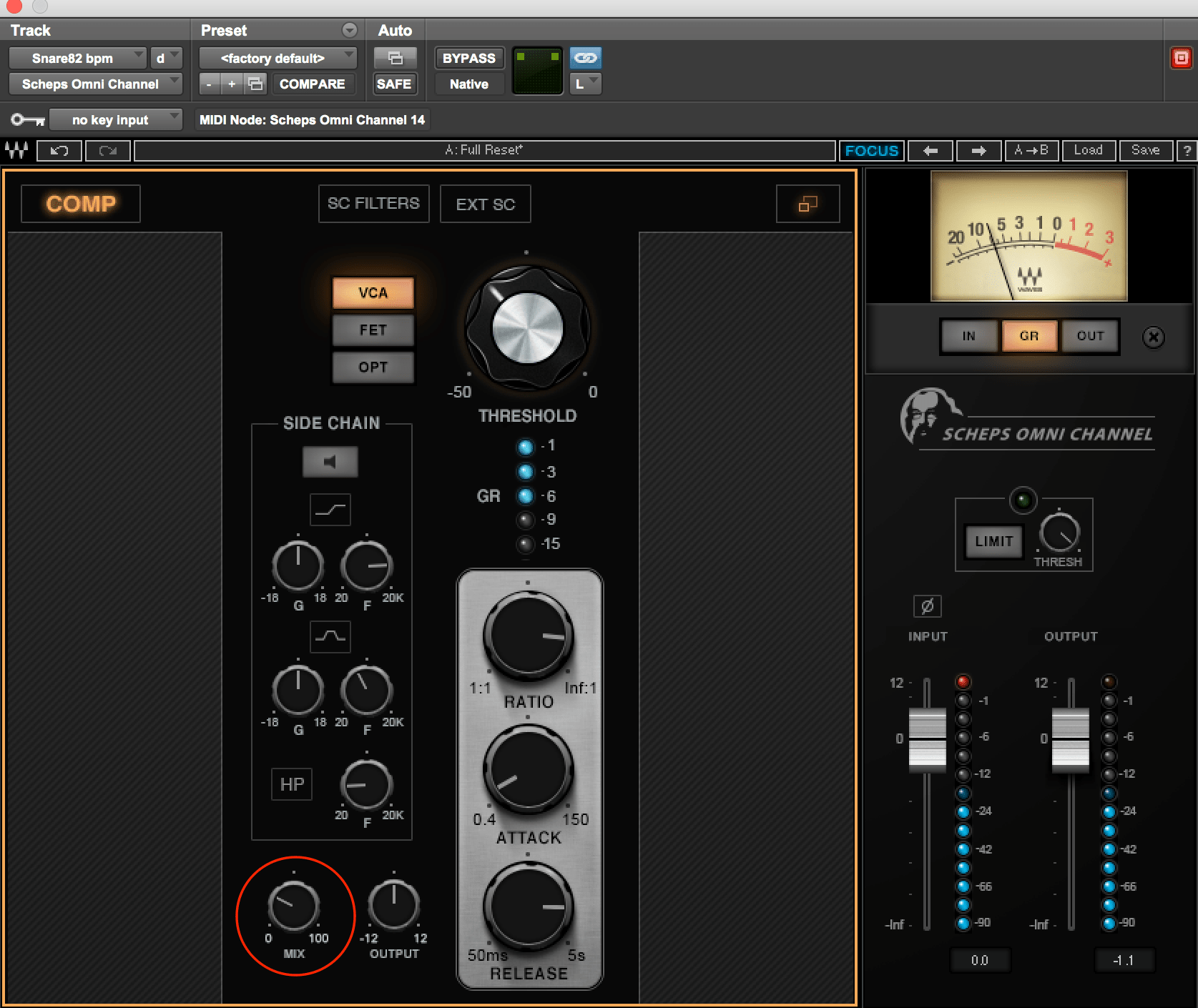Click the ATTACK knob
The image size is (1198, 1008).
529,769
